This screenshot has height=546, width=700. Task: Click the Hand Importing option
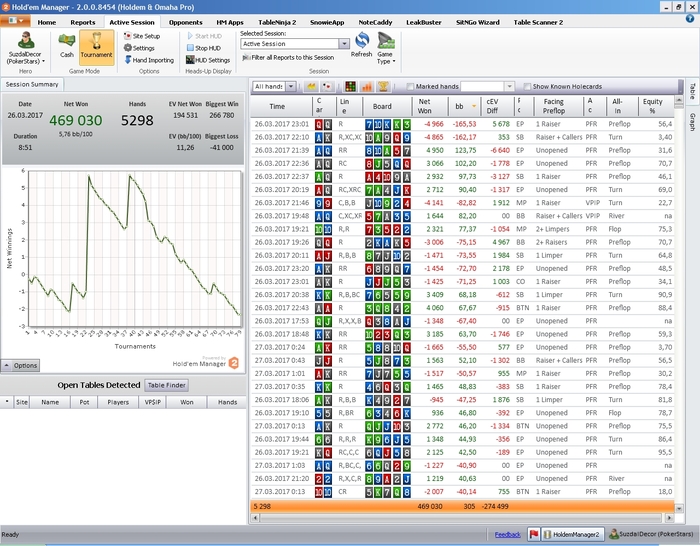[147, 60]
